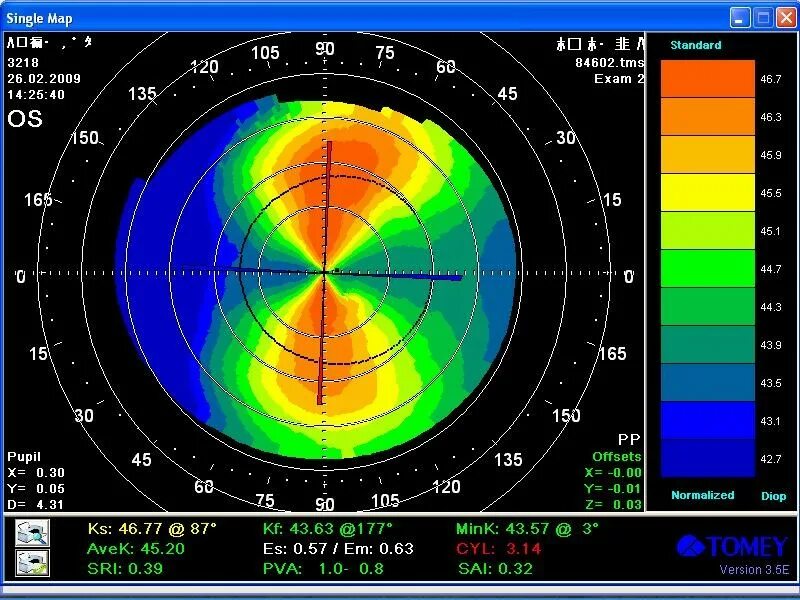Click the pupil X= 0.30 value
This screenshot has width=800, height=600.
(36, 473)
